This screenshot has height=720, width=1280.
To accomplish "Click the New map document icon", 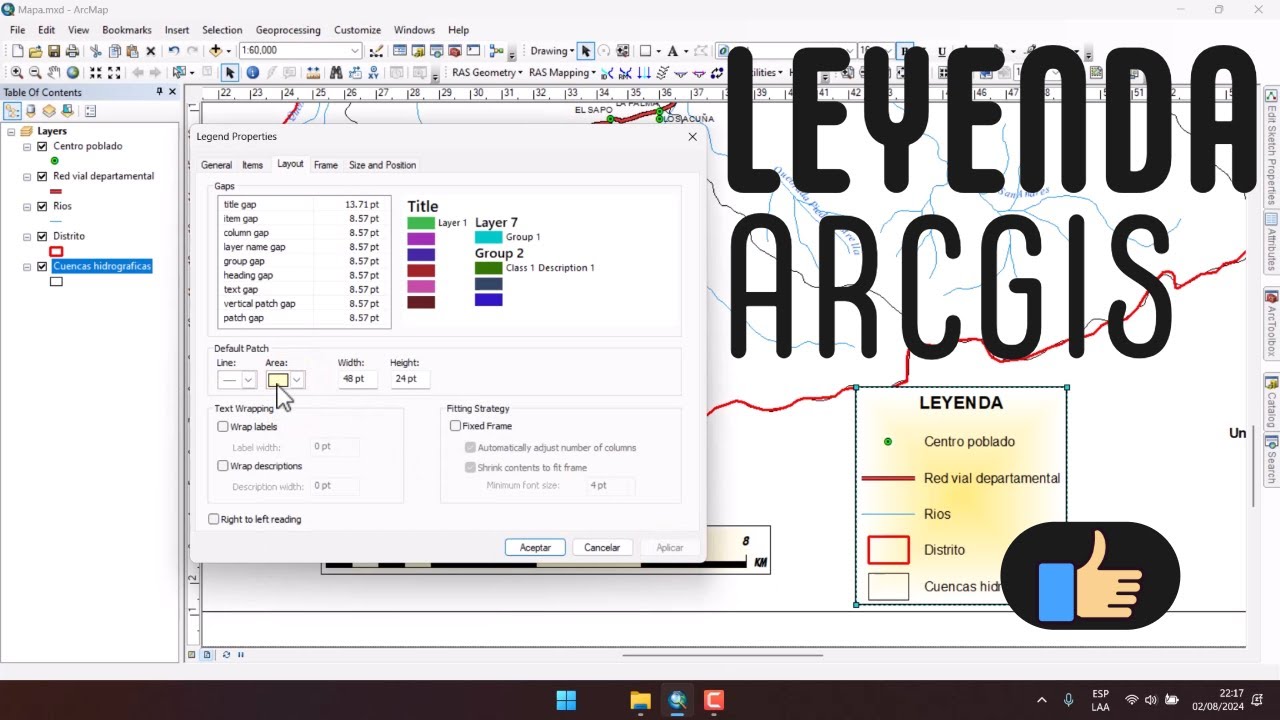I will (x=17, y=51).
